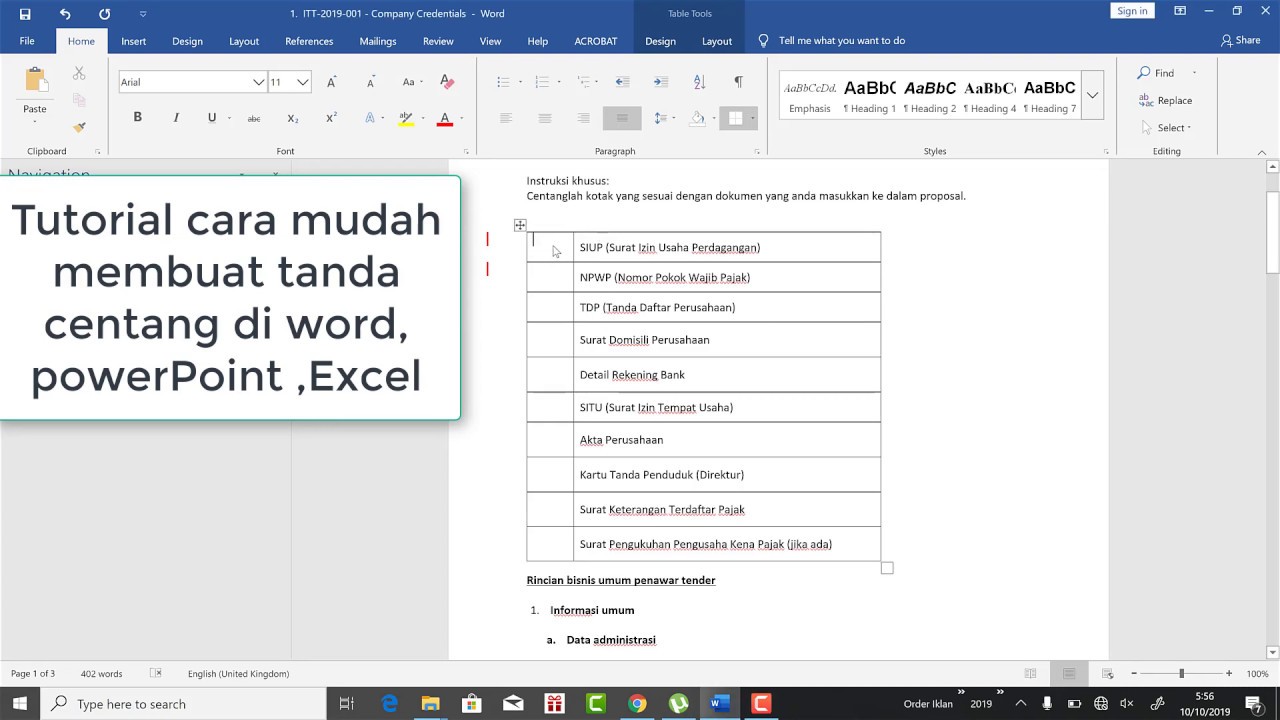This screenshot has width=1280, height=720.
Task: Open the ACROBAT ribbon tab
Action: 596,41
